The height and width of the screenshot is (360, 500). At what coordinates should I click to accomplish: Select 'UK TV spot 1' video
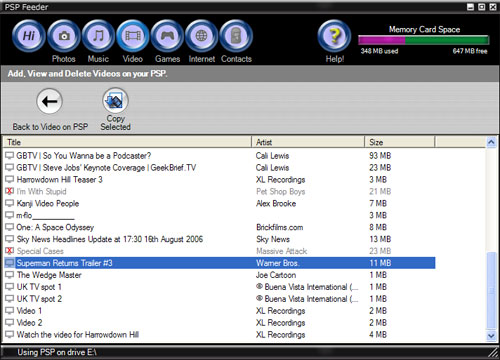219,287
